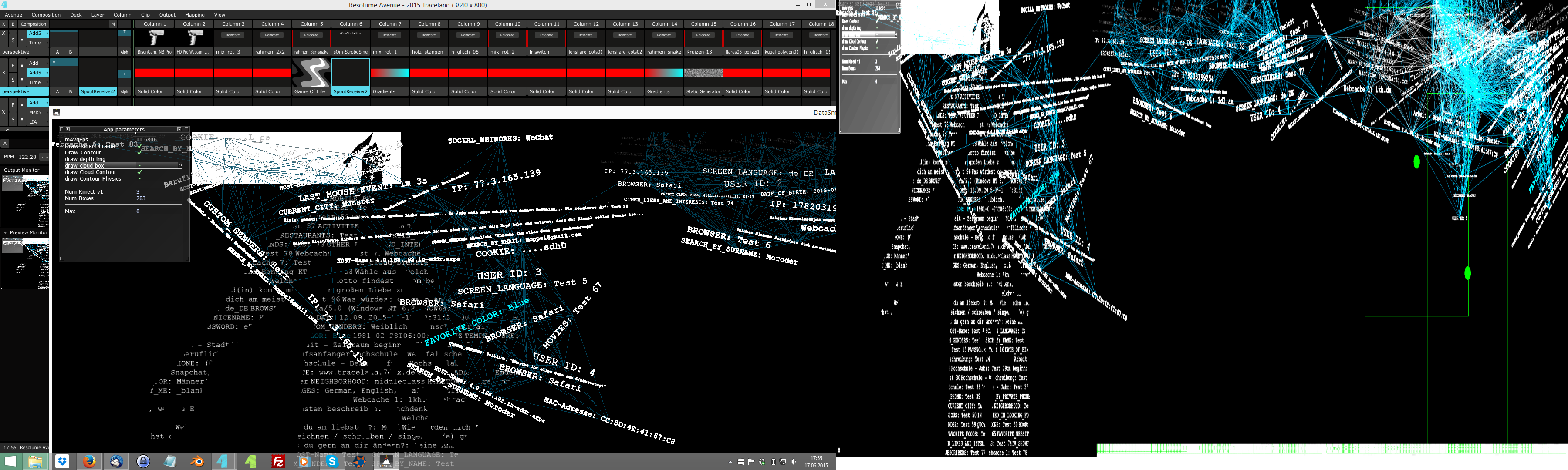Select the Game Of Life clip thumbnail
The height and width of the screenshot is (470, 1568).
[x=311, y=74]
